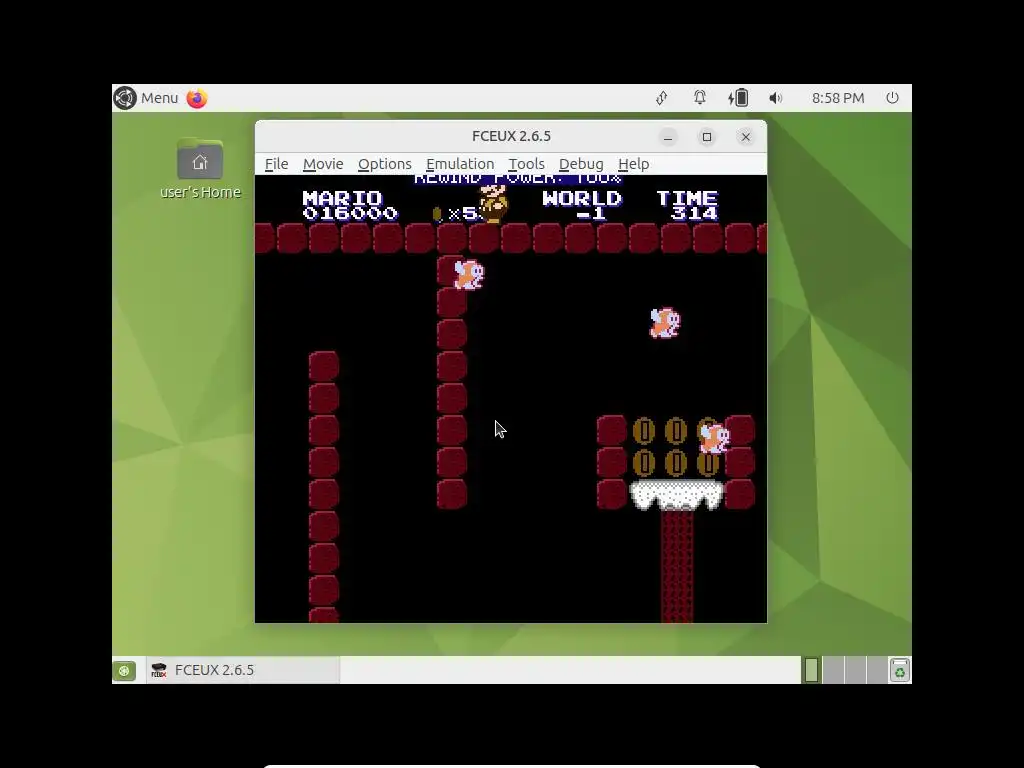Viewport: 1024px width, 768px height.
Task: Click the Cheep Cheep beside the center column
Action: [x=468, y=274]
